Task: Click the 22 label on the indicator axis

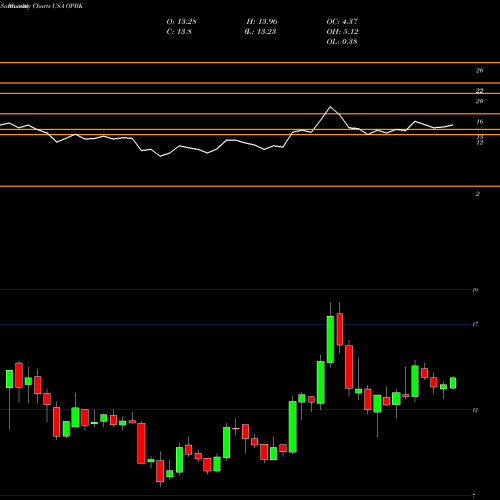Action: pyautogui.click(x=479, y=90)
